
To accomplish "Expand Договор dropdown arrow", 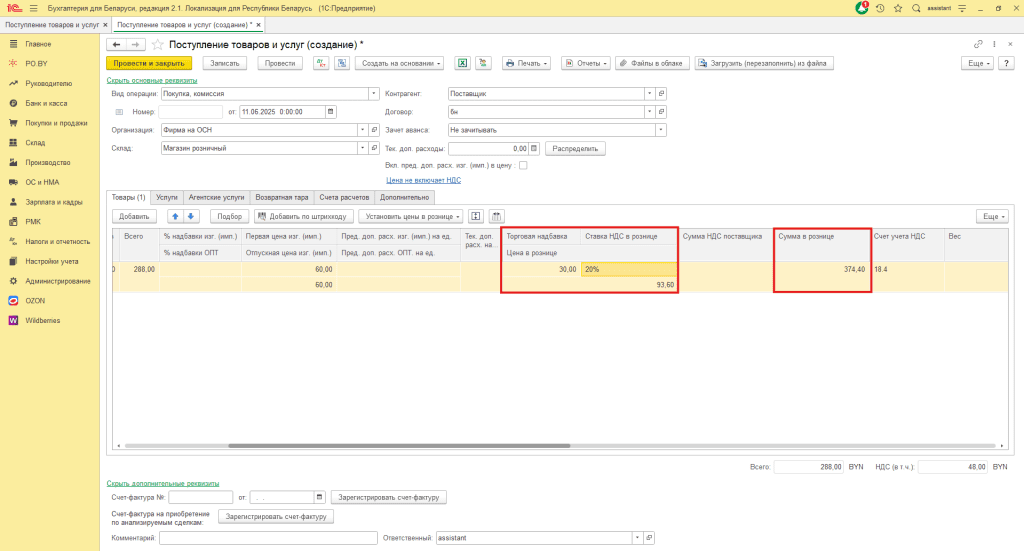I will 649,112.
